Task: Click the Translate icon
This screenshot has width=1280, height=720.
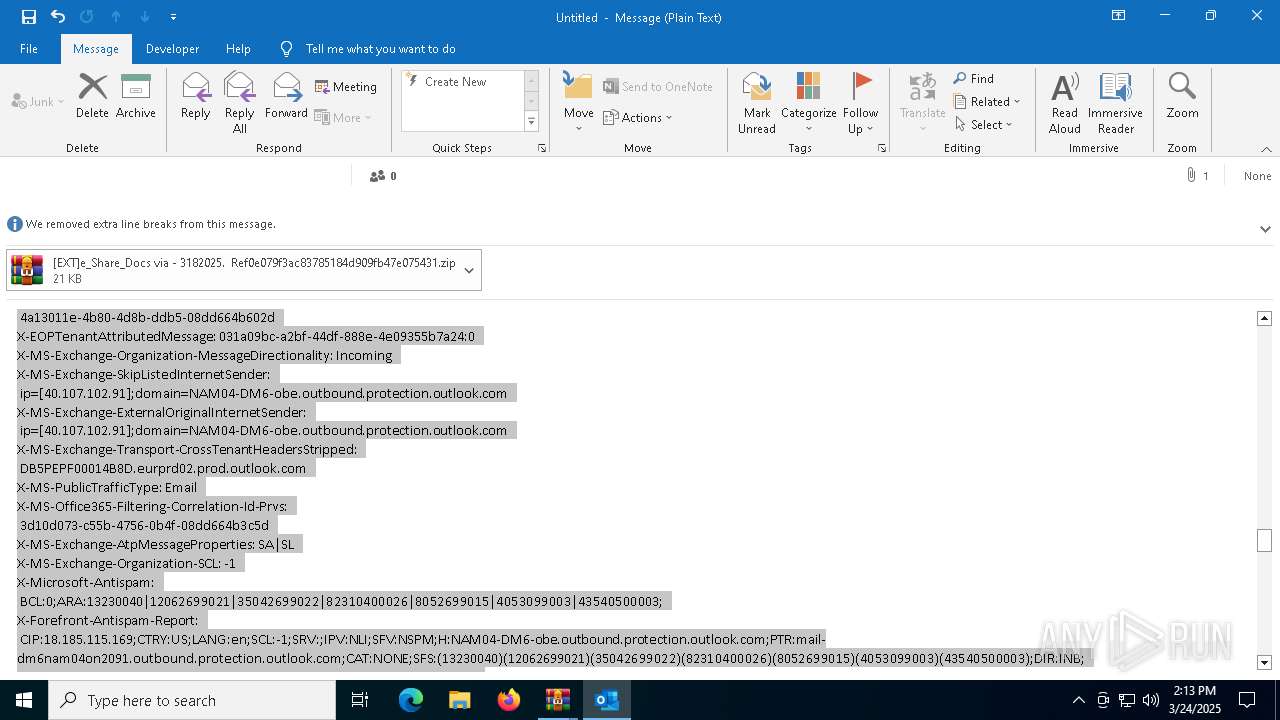Action: (923, 102)
